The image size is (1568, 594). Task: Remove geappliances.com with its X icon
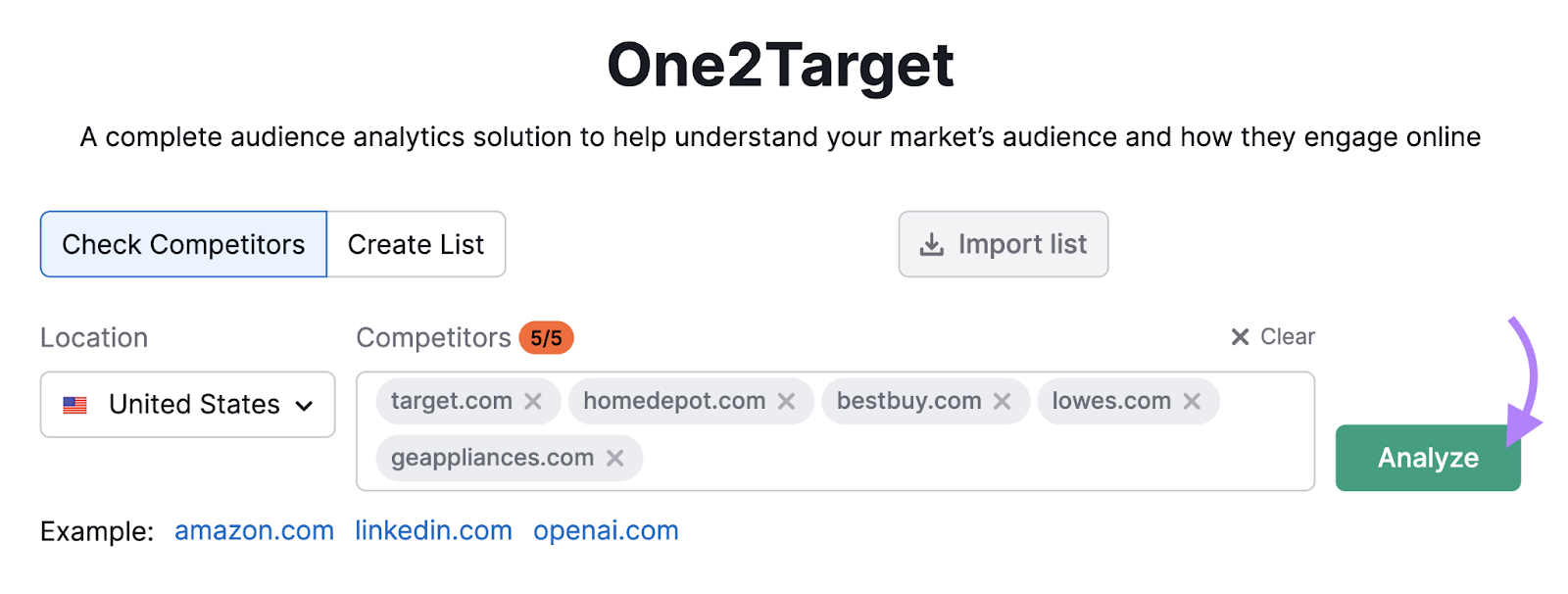(x=615, y=457)
